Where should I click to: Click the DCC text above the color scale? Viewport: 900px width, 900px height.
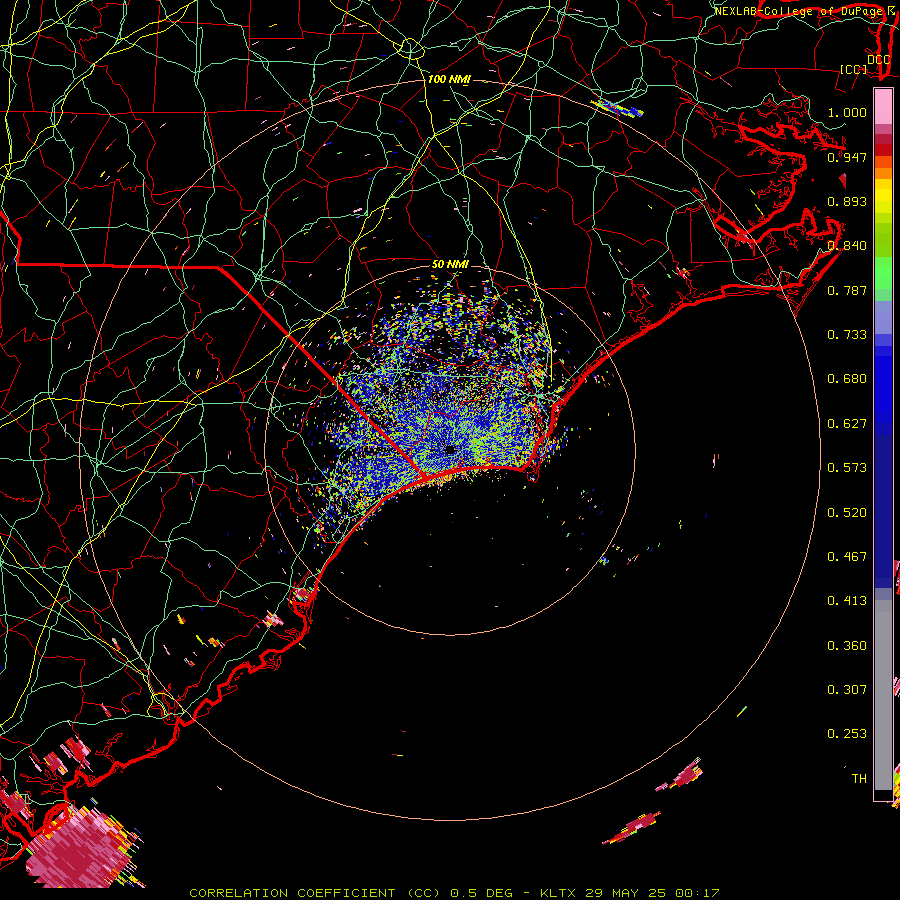(878, 59)
